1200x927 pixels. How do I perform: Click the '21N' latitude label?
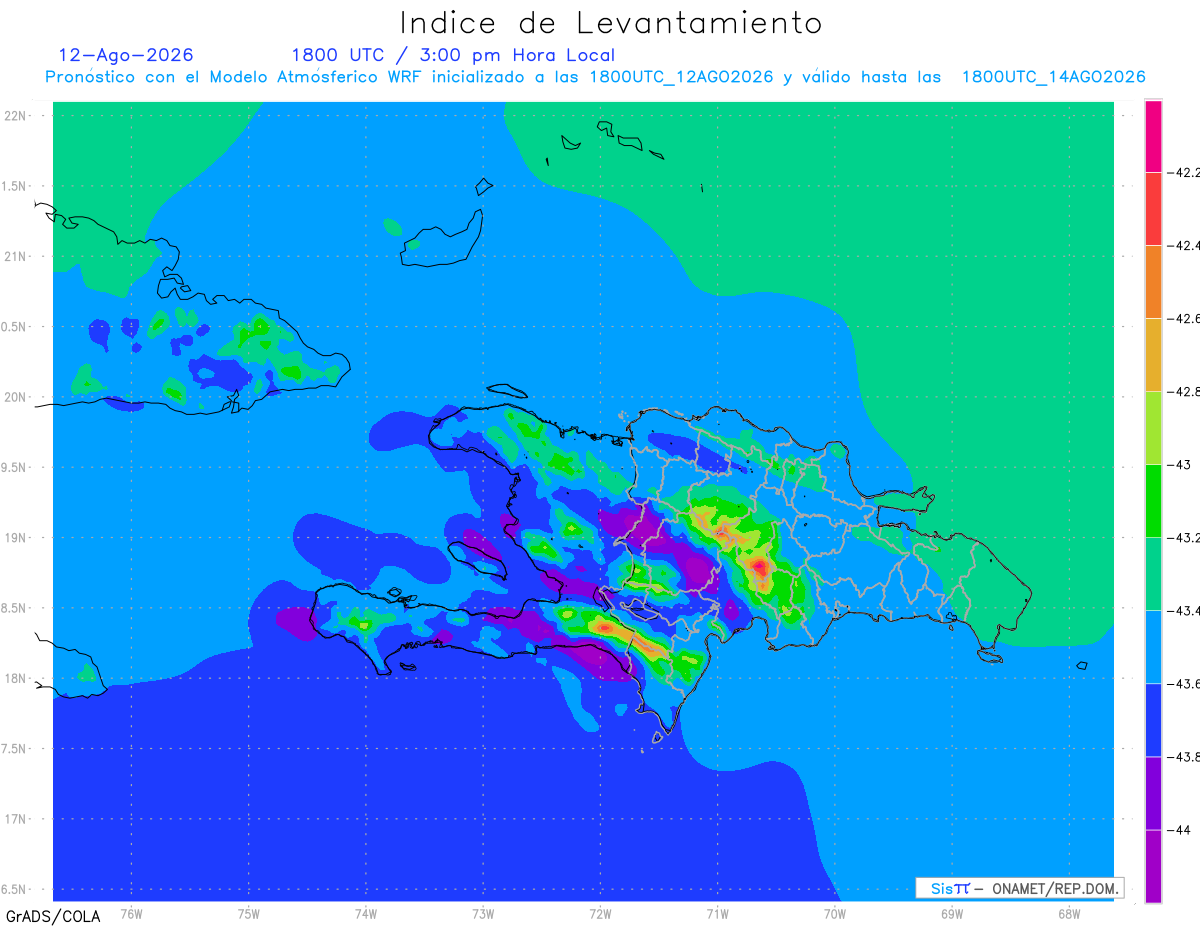(16, 257)
